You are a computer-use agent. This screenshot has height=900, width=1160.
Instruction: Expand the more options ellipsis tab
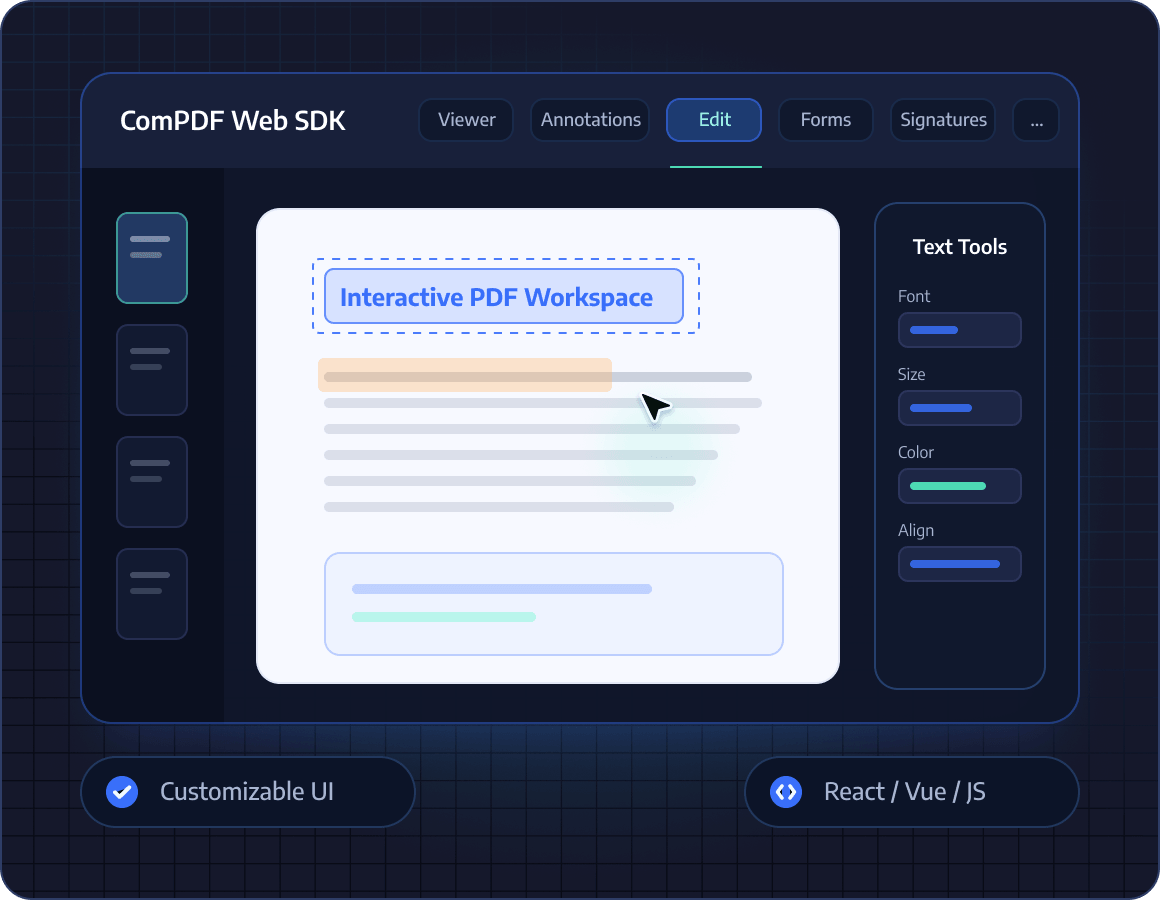(1036, 120)
